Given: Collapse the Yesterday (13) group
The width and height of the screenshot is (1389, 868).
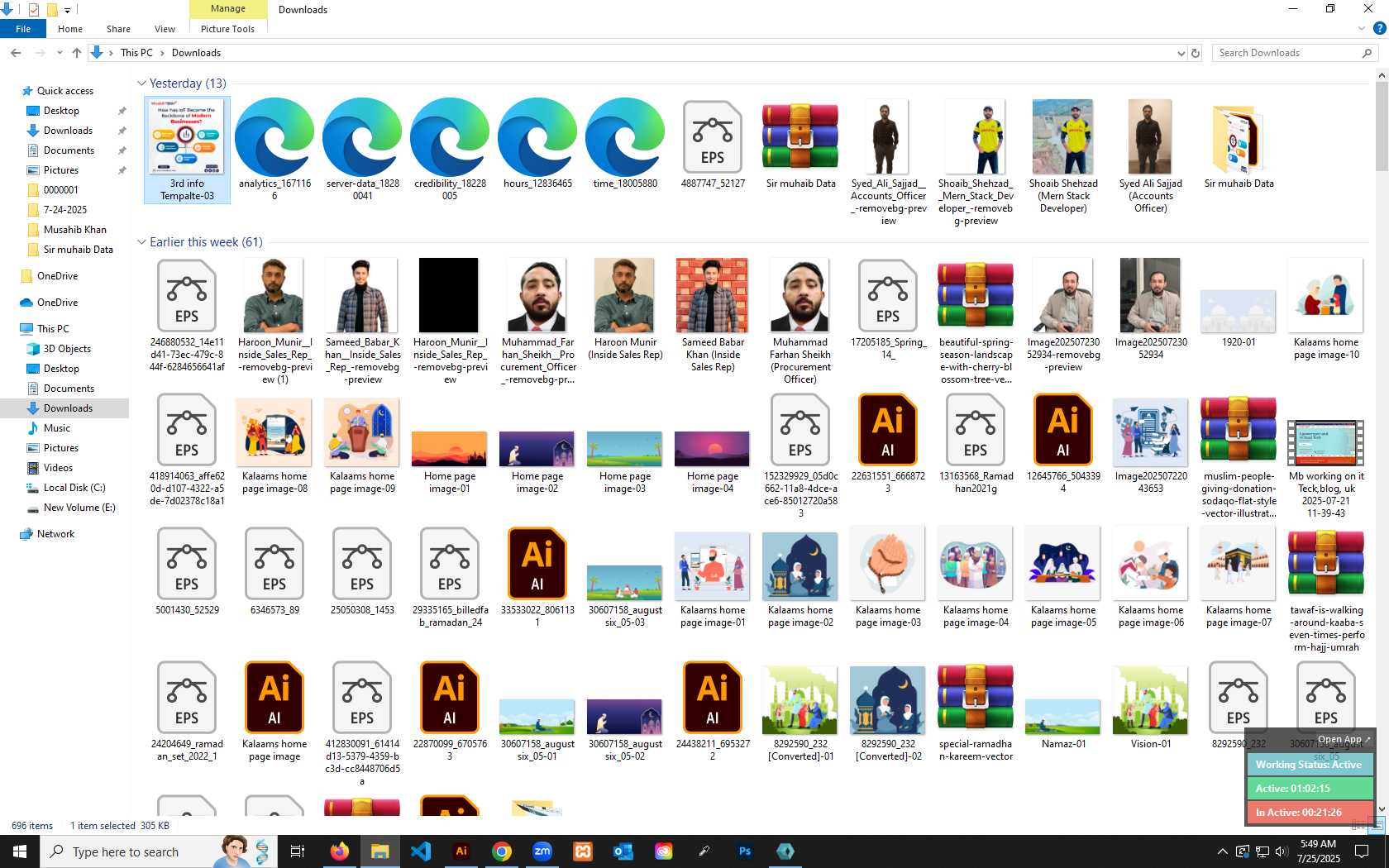Looking at the screenshot, I should point(141,83).
